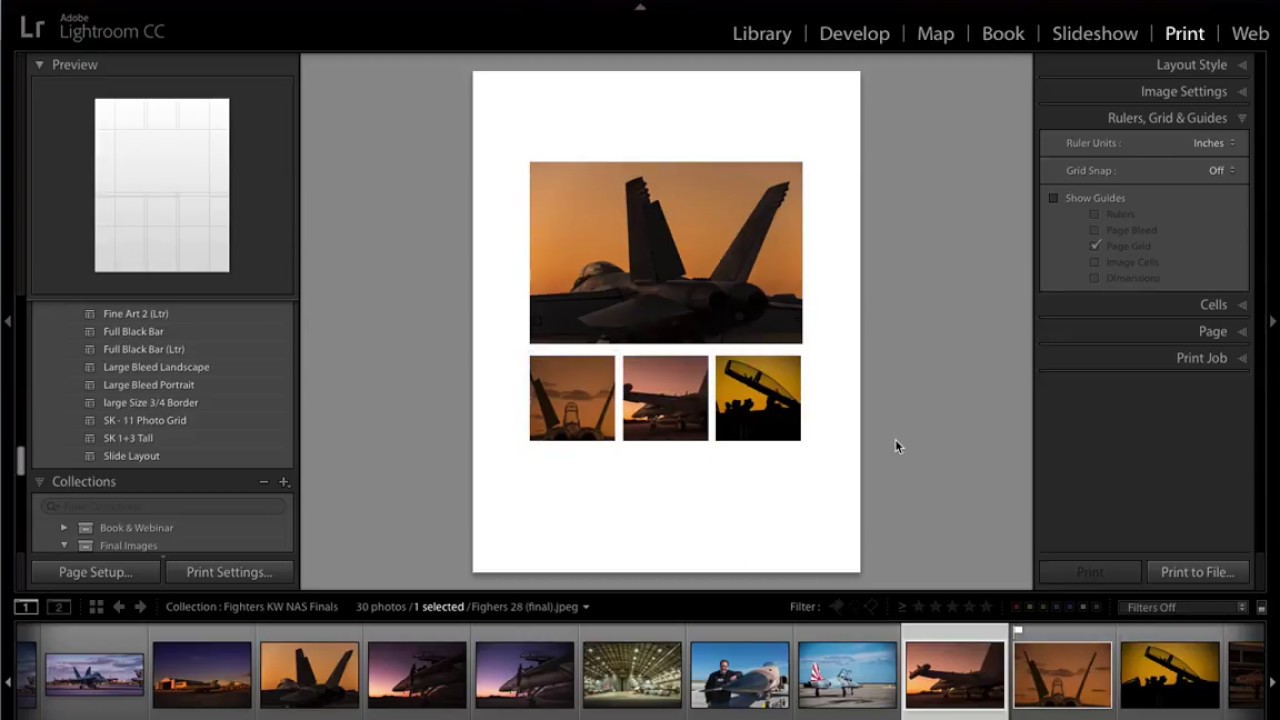Filter by first rating star
This screenshot has height=720, width=1280.
(918, 607)
